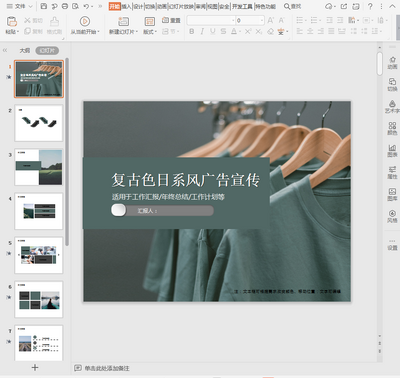Open the WordArt (艺术字) side panel
The image size is (400, 378).
pos(392,107)
